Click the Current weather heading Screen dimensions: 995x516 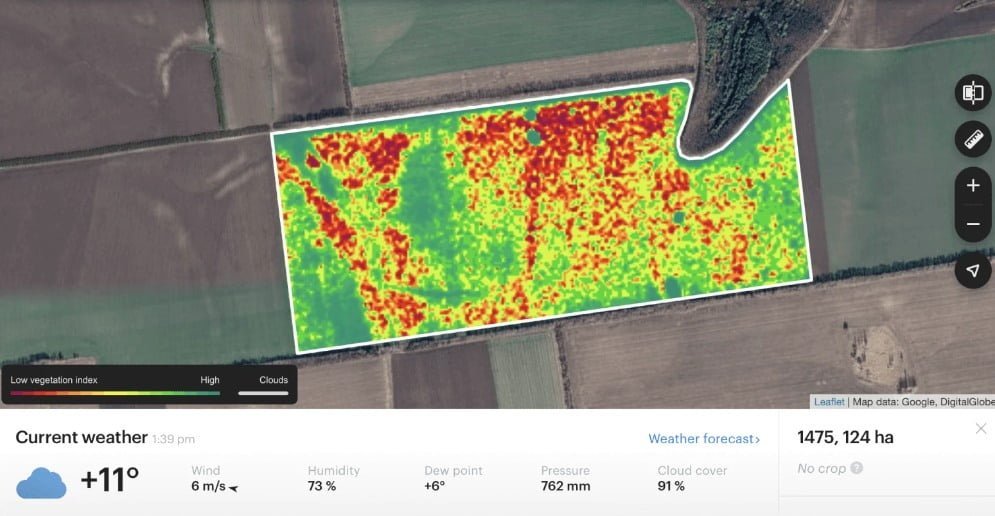click(x=81, y=438)
